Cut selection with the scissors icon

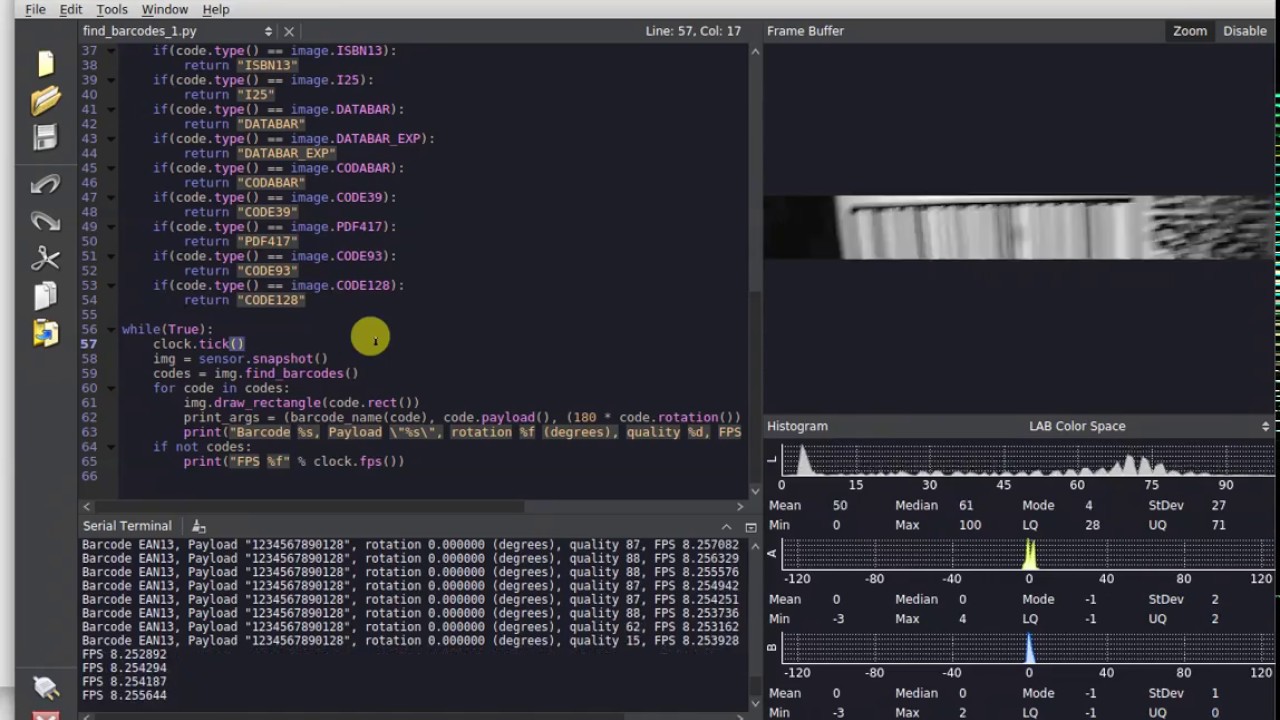45,259
